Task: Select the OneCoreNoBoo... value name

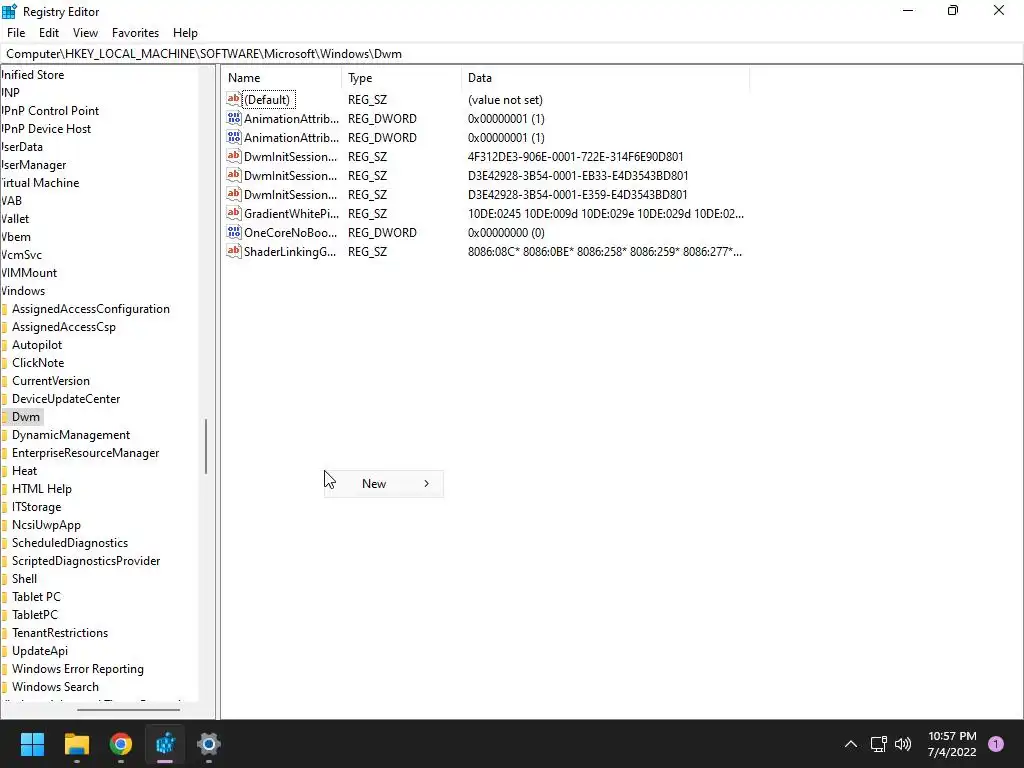Action: pos(291,232)
